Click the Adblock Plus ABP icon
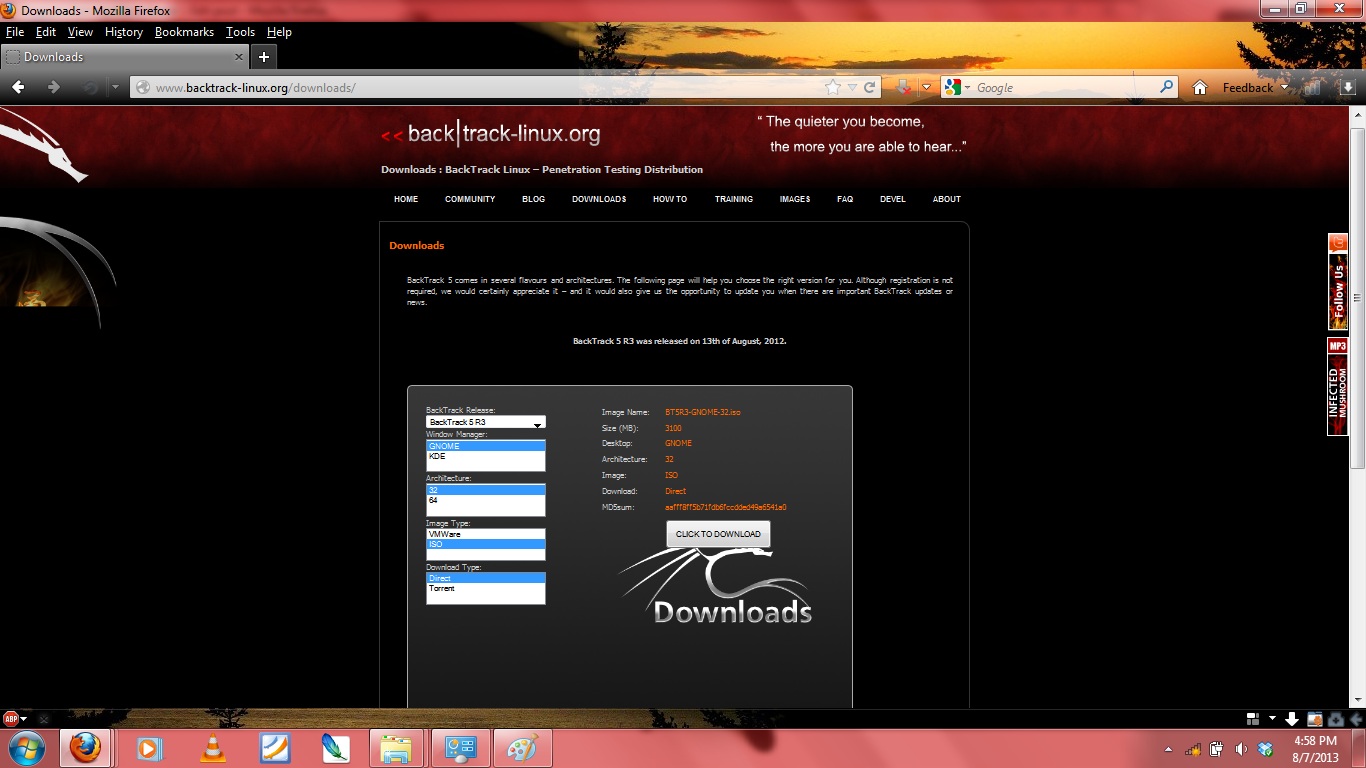The width and height of the screenshot is (1366, 768). click(x=10, y=718)
